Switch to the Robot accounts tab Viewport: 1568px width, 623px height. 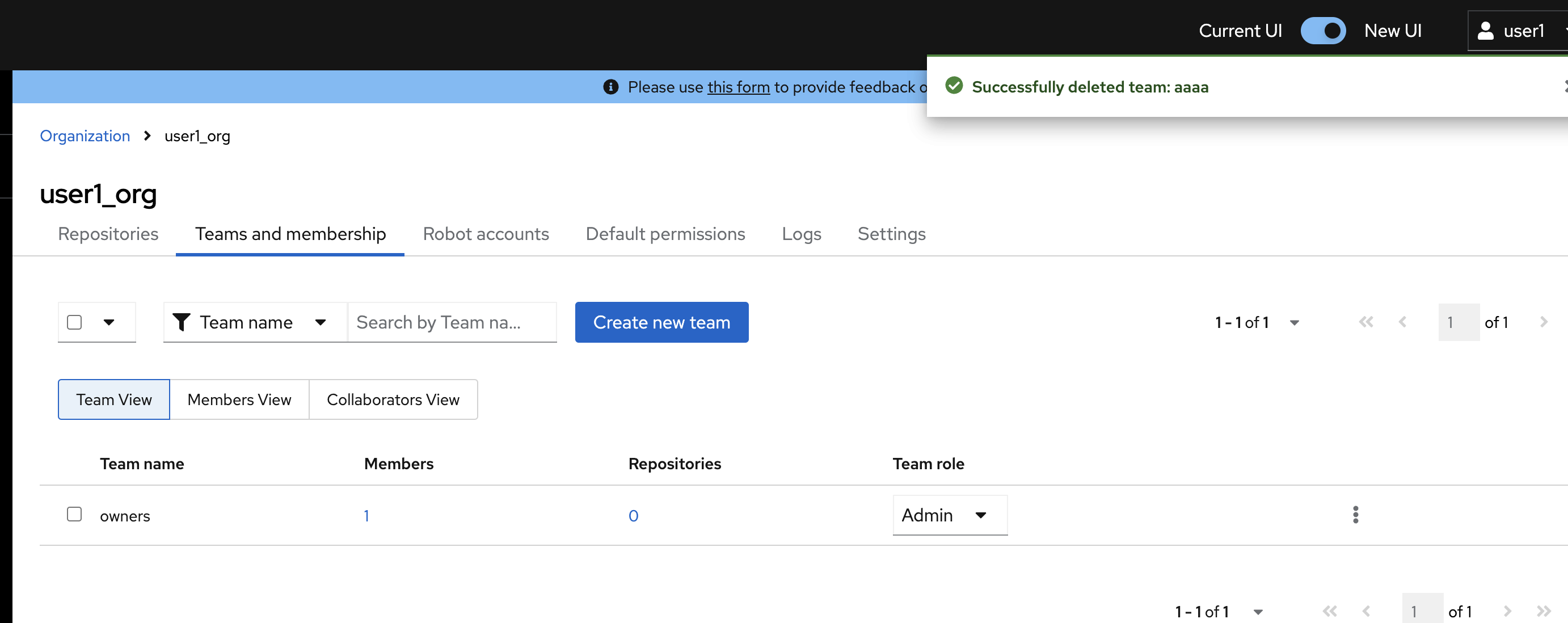click(x=486, y=234)
